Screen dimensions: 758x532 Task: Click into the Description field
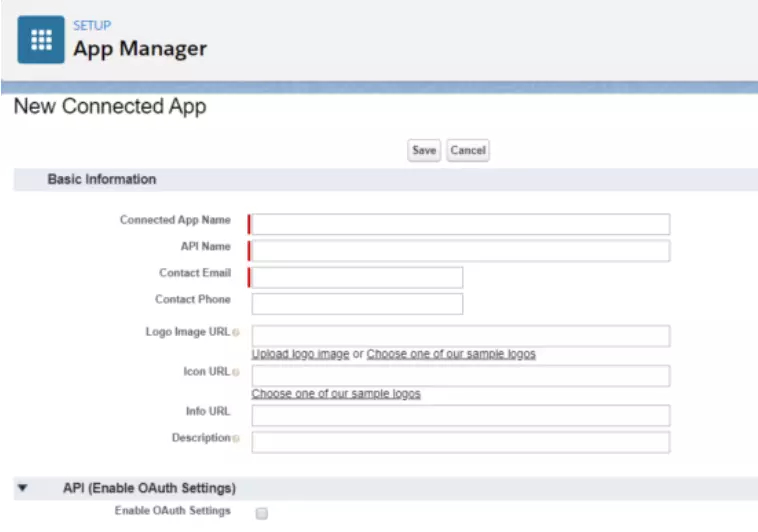point(460,442)
